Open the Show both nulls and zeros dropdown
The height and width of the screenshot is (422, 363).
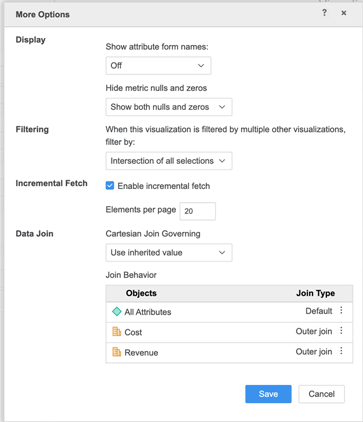click(169, 107)
